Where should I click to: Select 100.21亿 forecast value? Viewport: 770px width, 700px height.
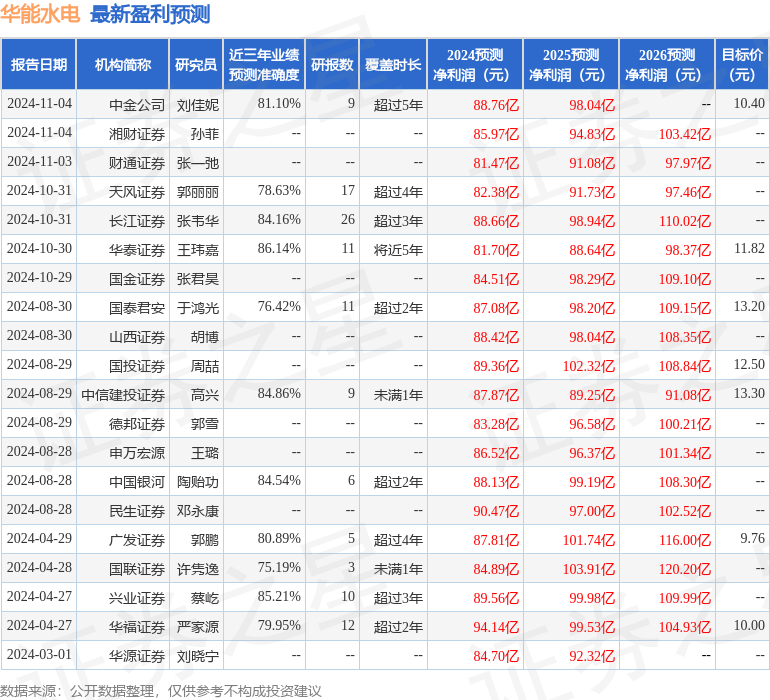tap(685, 423)
